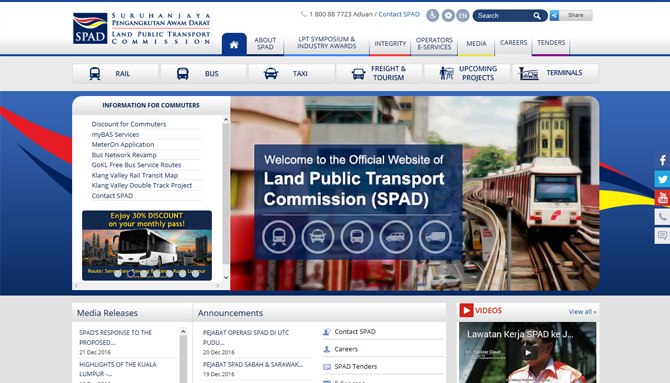Open the YouTube side icon
This screenshot has width=670, height=383.
tap(662, 198)
